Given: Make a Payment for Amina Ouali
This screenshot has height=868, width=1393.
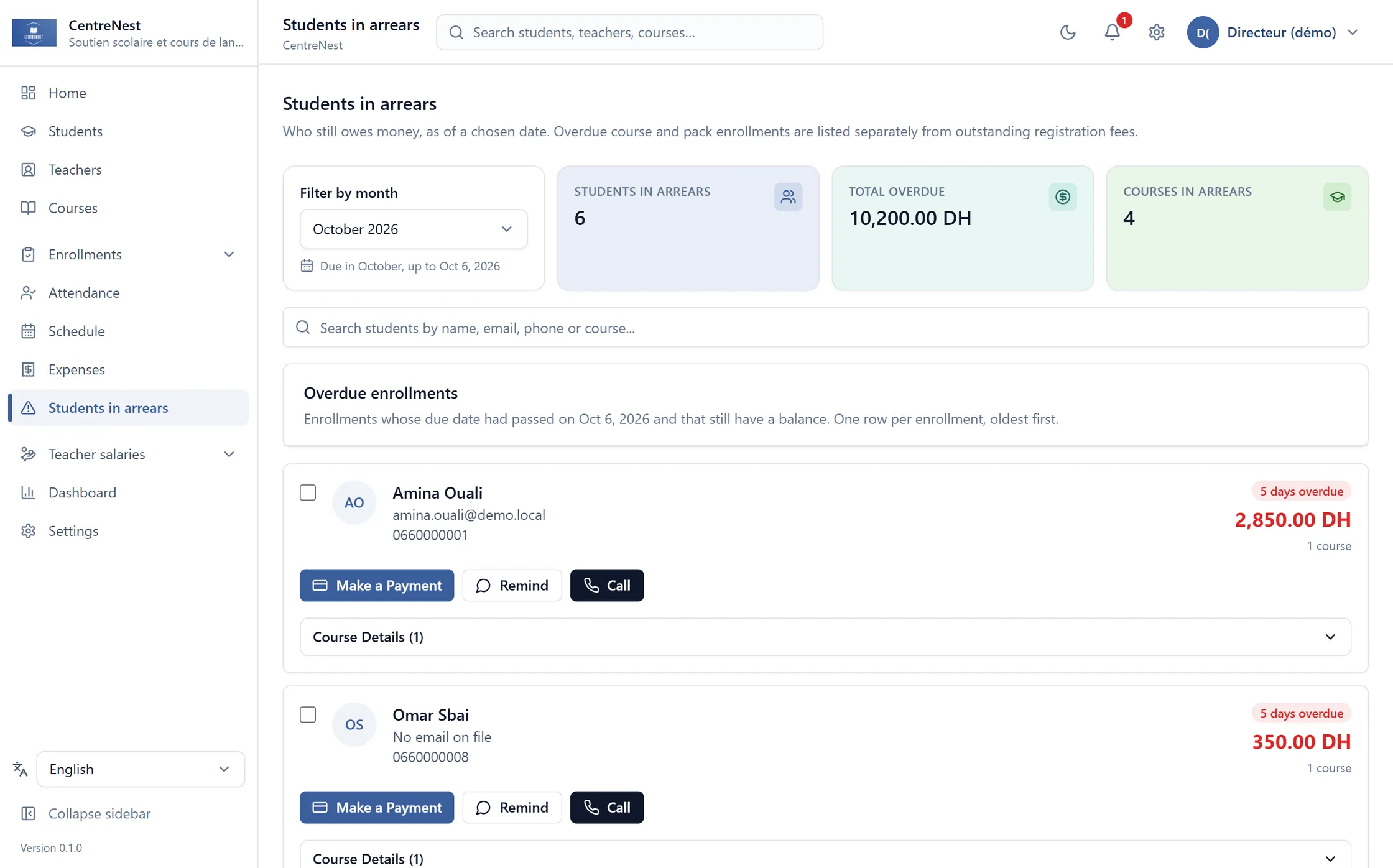Looking at the screenshot, I should (377, 585).
